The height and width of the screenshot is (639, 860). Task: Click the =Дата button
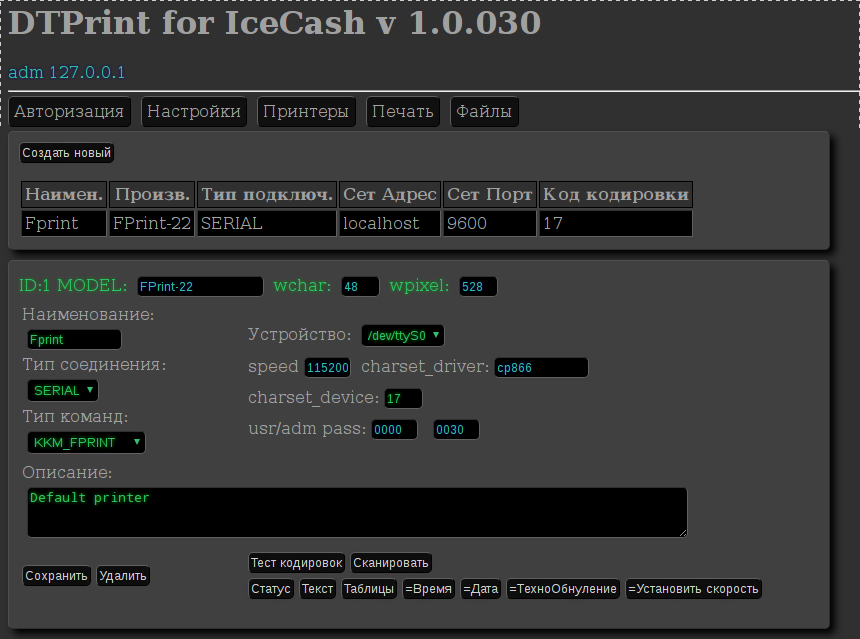(480, 589)
